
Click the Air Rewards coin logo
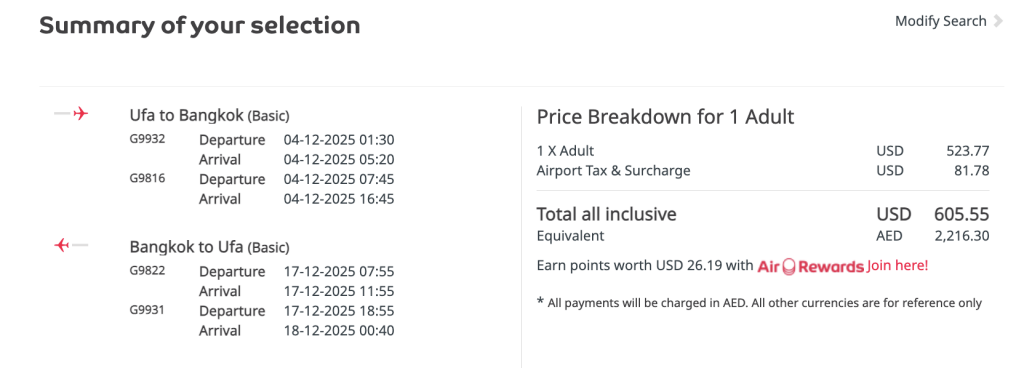[x=789, y=266]
